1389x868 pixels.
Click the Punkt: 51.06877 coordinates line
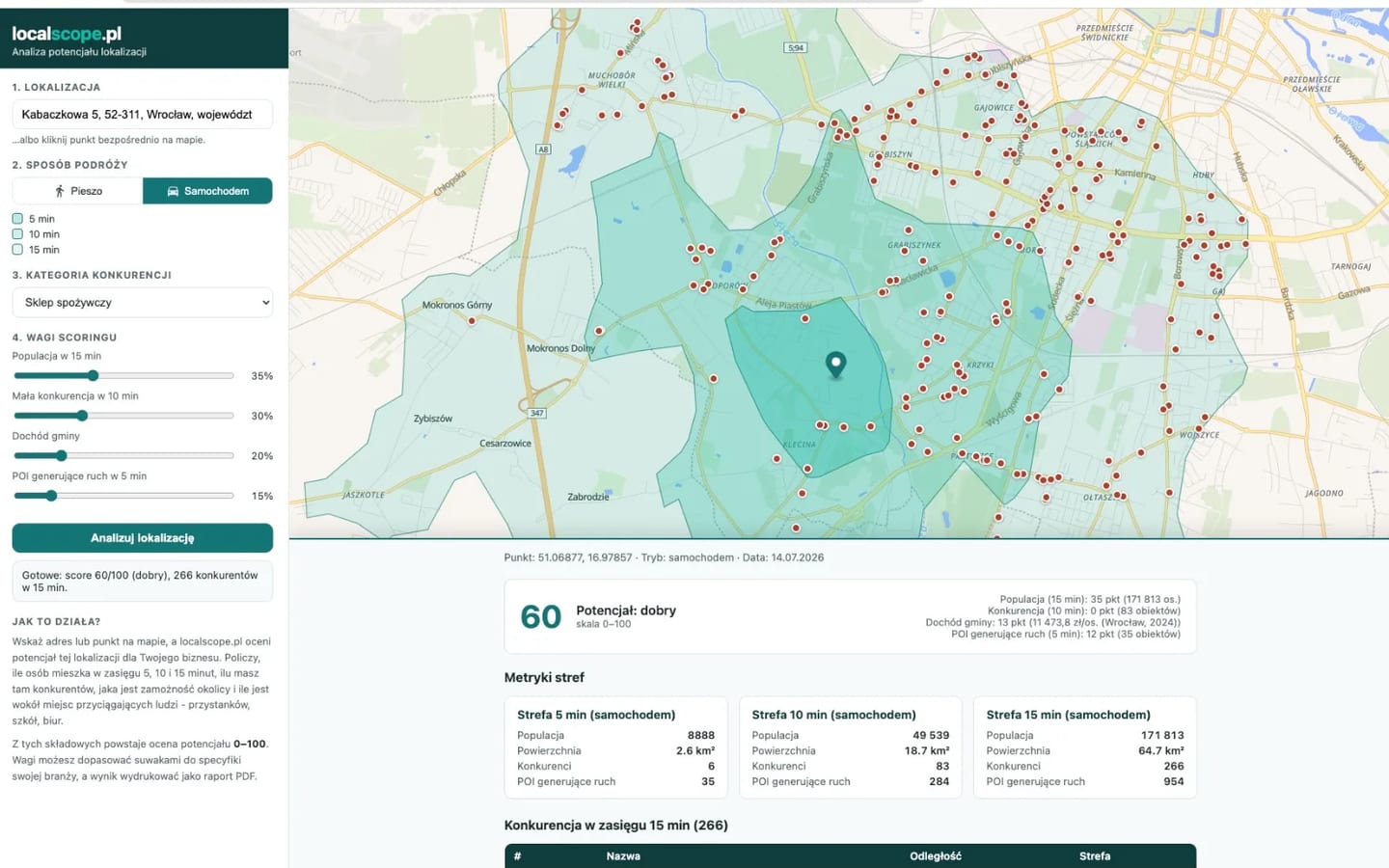tap(664, 557)
